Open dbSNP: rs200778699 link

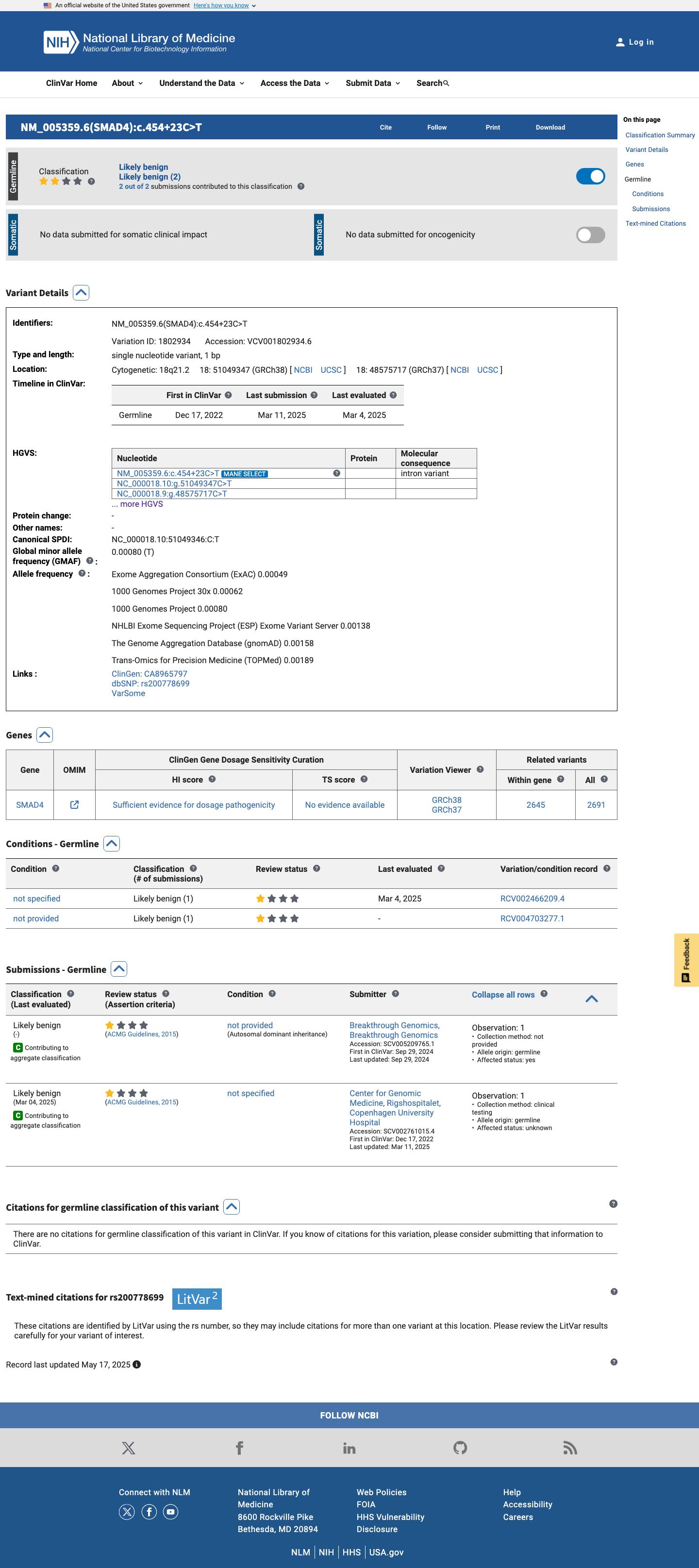(150, 684)
